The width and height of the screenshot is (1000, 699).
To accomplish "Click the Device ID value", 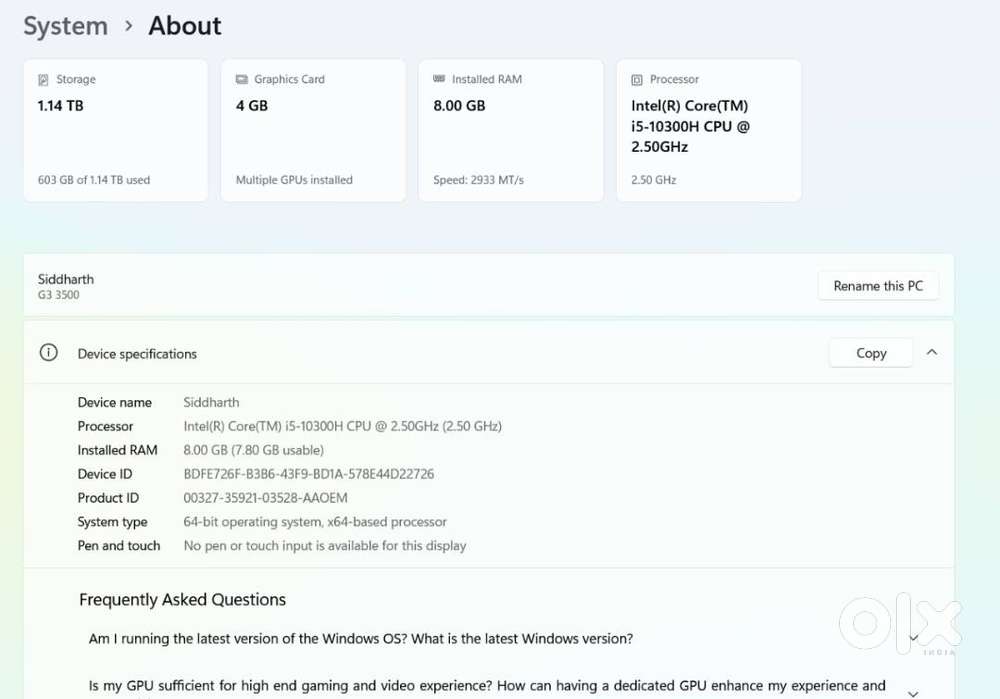I will tap(308, 474).
